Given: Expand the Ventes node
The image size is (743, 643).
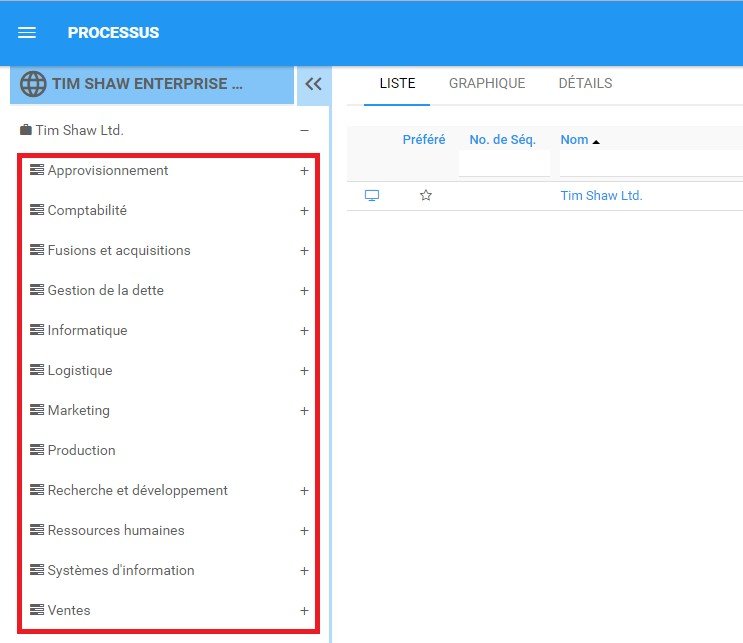Looking at the screenshot, I should pos(304,611).
